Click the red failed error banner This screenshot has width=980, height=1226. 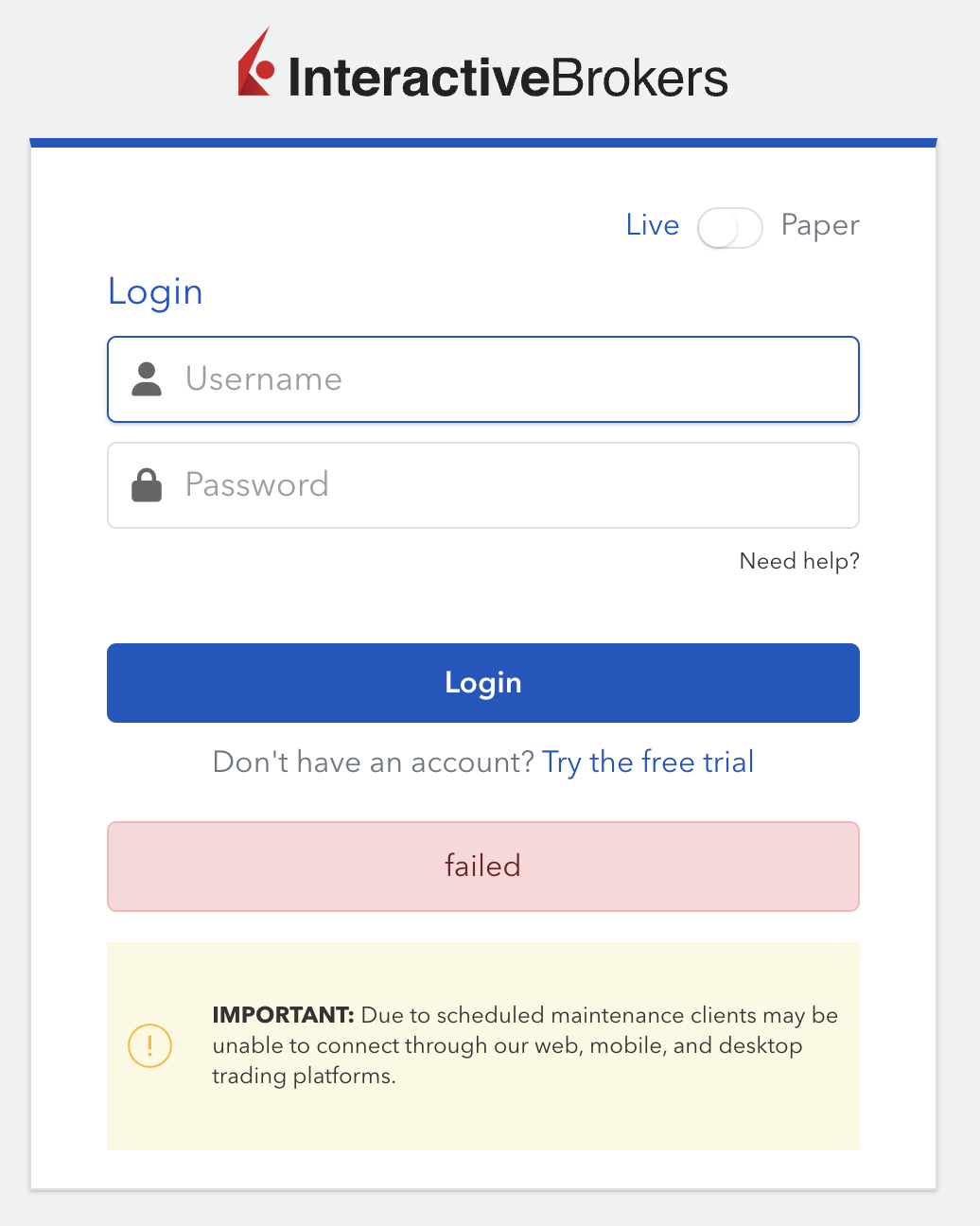(483, 866)
